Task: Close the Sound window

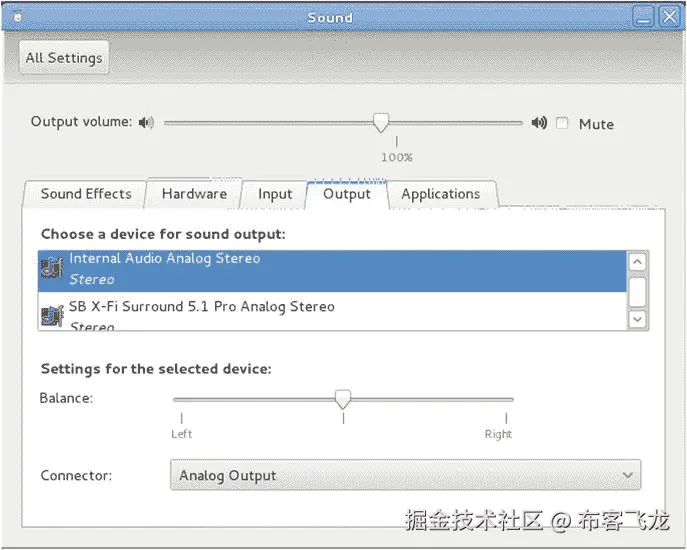Action: [670, 18]
